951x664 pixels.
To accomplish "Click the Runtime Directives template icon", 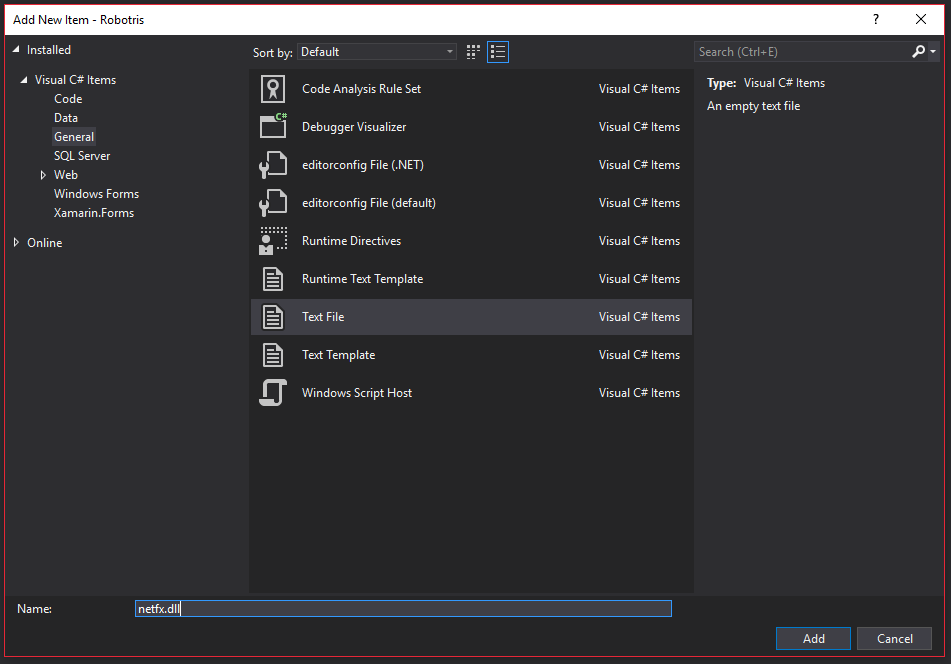I will (273, 241).
